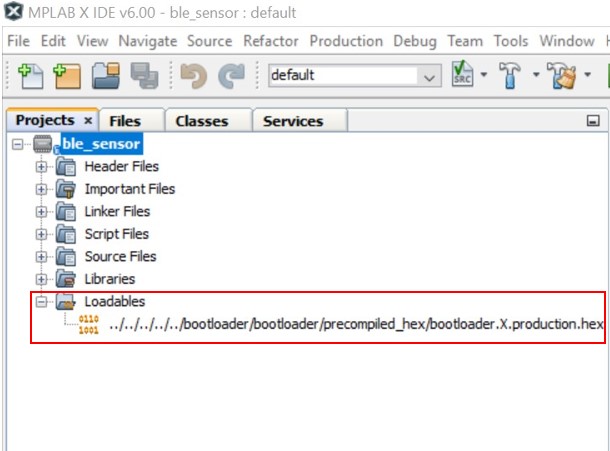Switch to the Services tab

pos(292,121)
